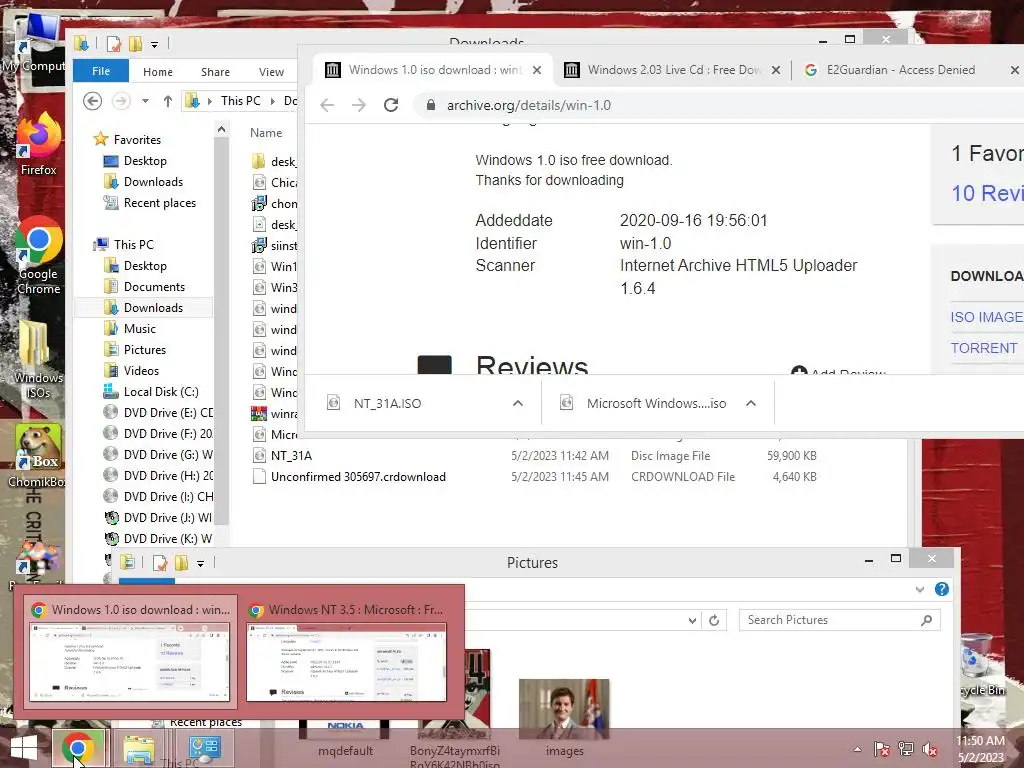Open the Windows ISOs desktop folder
This screenshot has width=1024, height=768.
[39, 359]
